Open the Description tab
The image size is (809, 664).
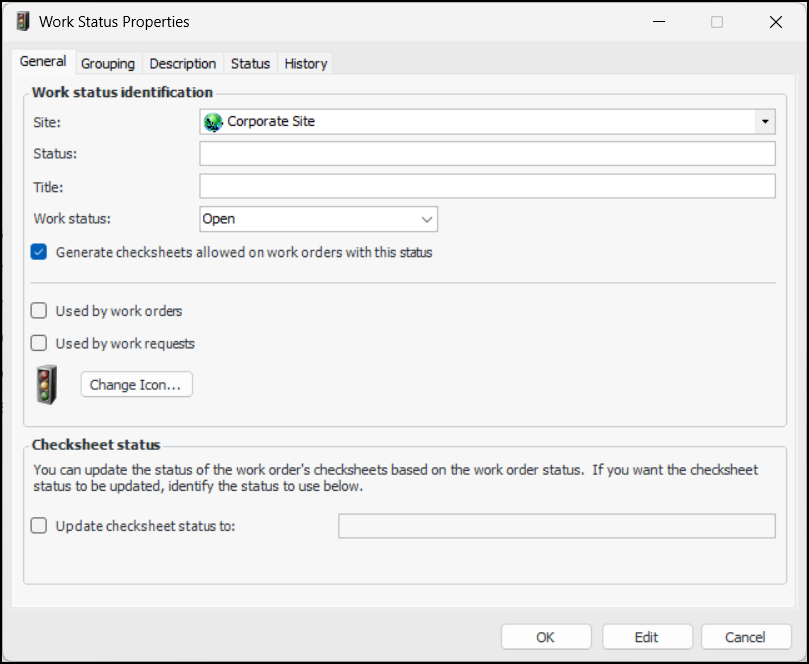183,63
